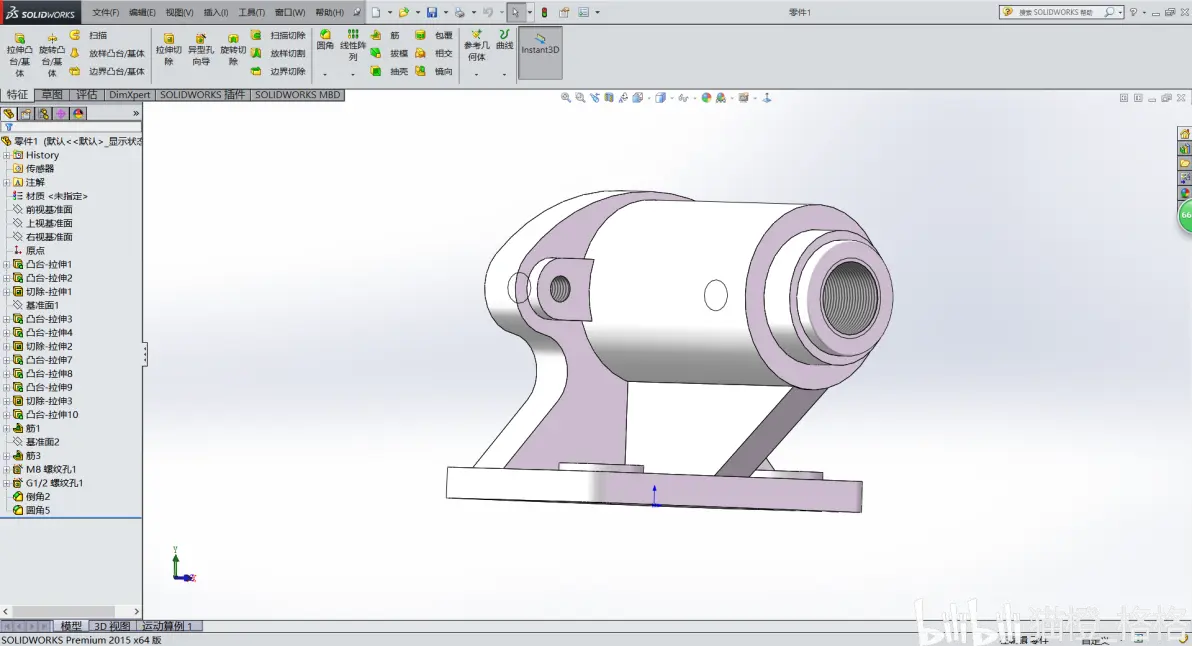Choose the 扫描 sweep tool
1192x646 pixels.
pyautogui.click(x=89, y=35)
